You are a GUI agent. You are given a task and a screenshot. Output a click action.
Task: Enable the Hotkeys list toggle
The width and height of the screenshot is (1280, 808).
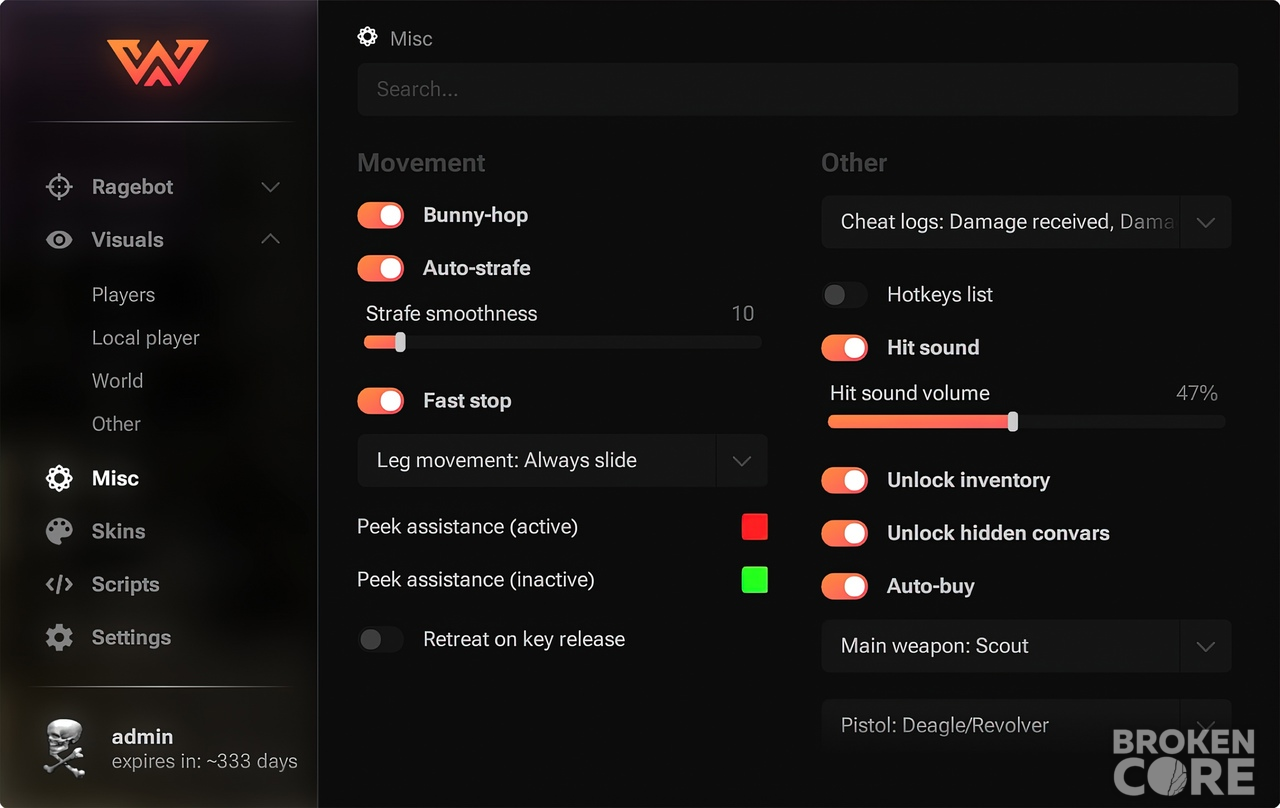(845, 294)
